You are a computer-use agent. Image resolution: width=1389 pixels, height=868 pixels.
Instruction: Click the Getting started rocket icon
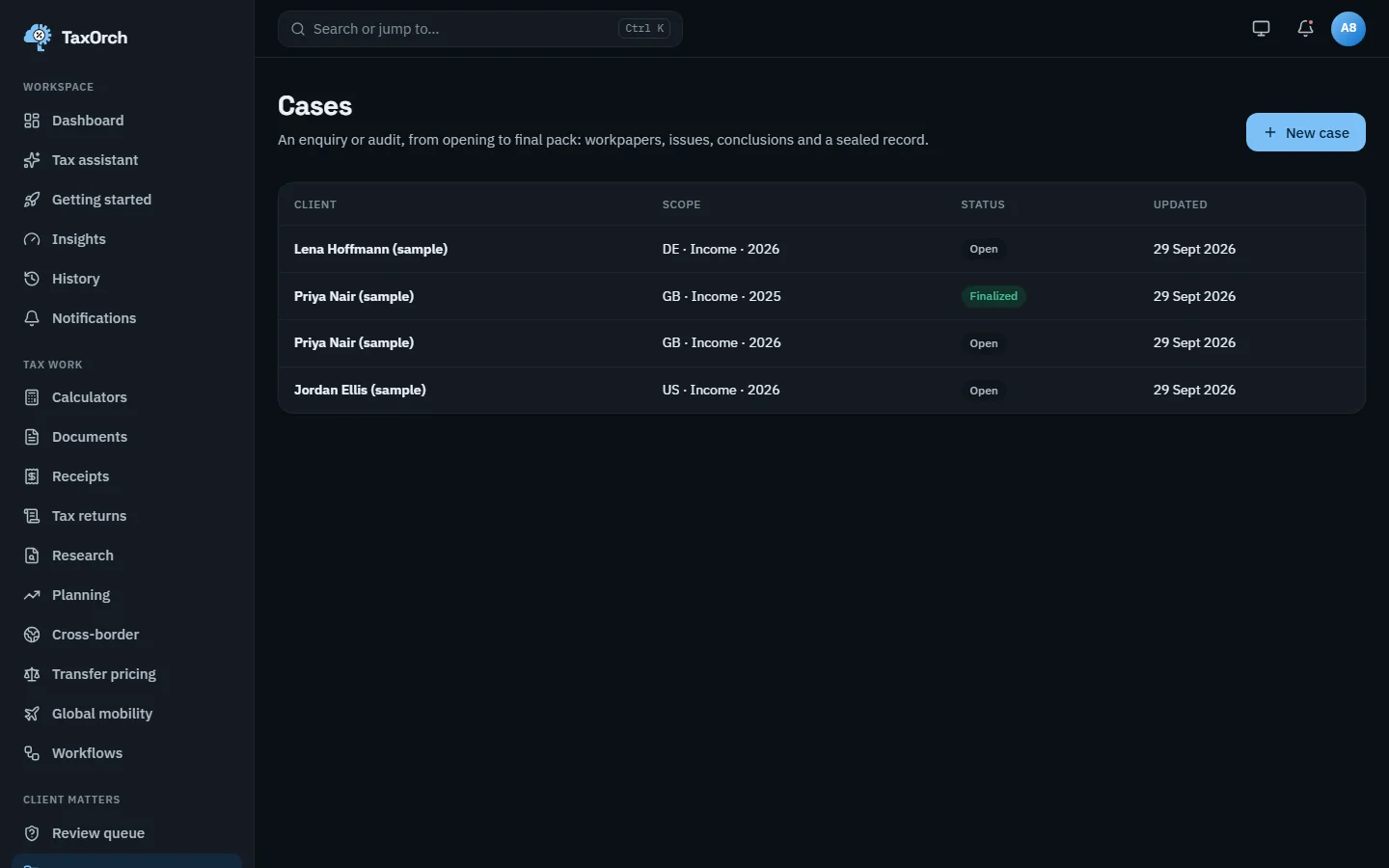click(x=32, y=200)
